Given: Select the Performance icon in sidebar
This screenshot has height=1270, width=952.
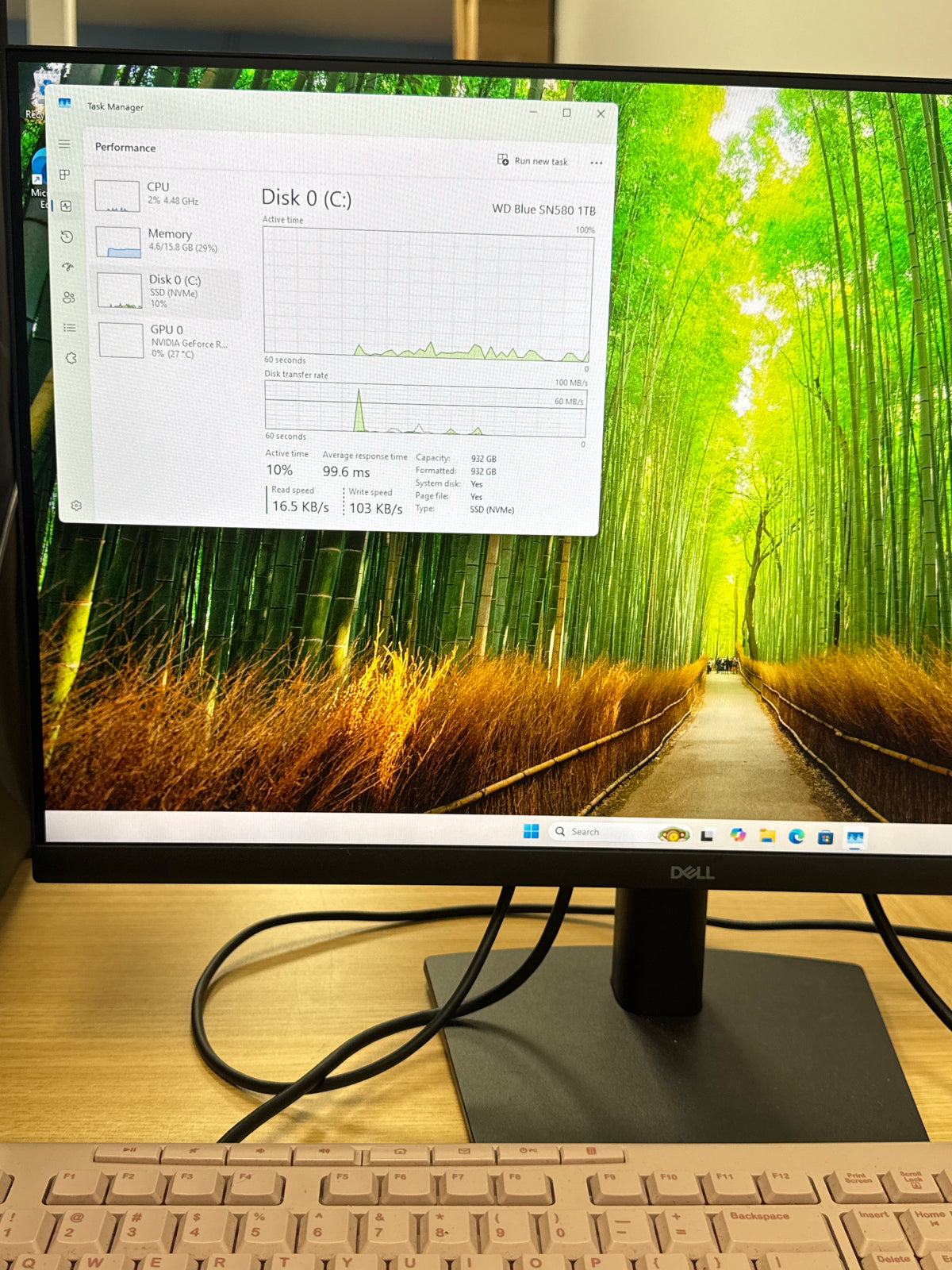Looking at the screenshot, I should pyautogui.click(x=66, y=206).
